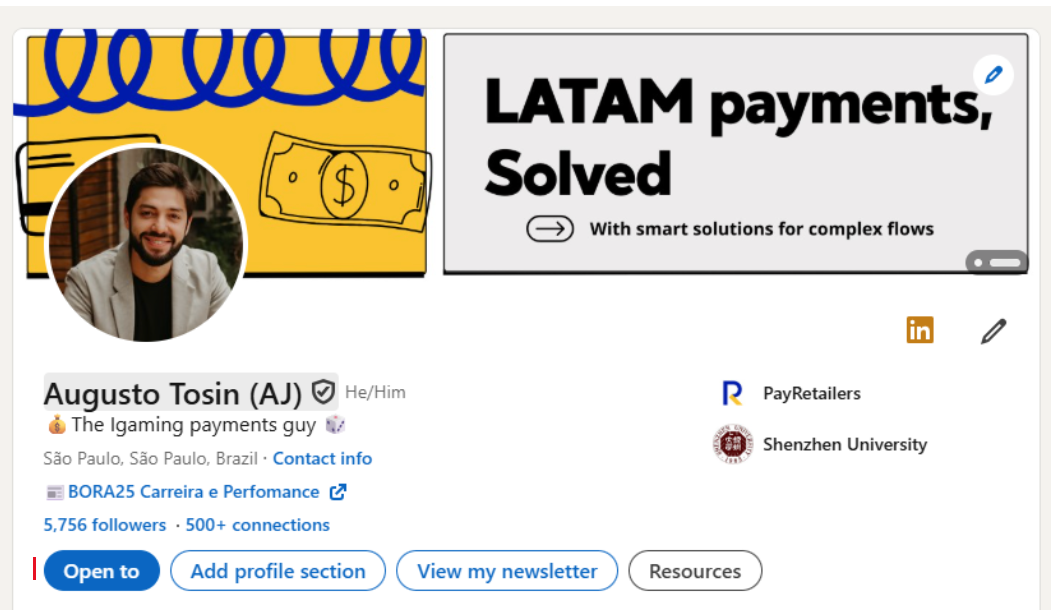Click the round profile photo
Screen dimensions: 1056x610
point(146,244)
